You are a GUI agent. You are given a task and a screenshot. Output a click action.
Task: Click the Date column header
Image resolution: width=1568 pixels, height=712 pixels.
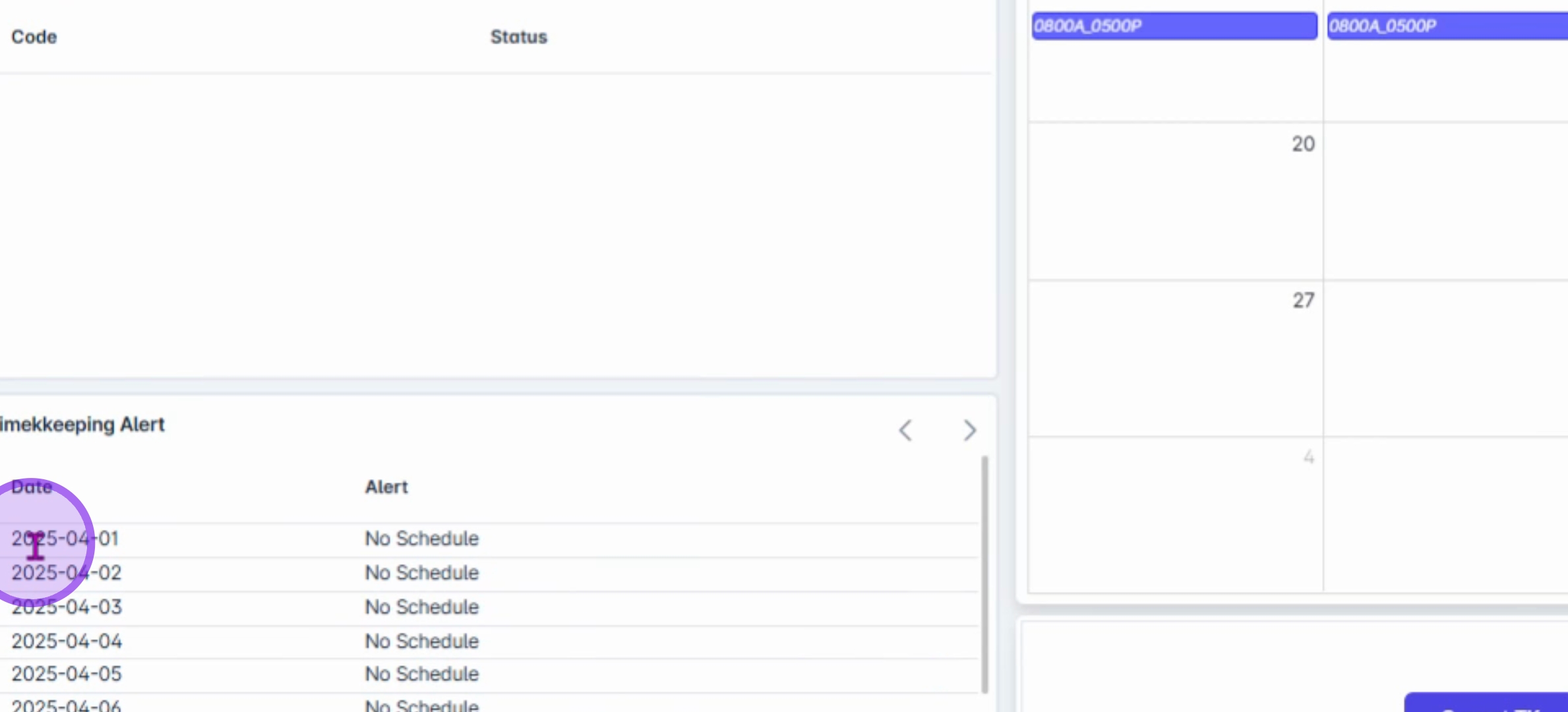point(32,487)
